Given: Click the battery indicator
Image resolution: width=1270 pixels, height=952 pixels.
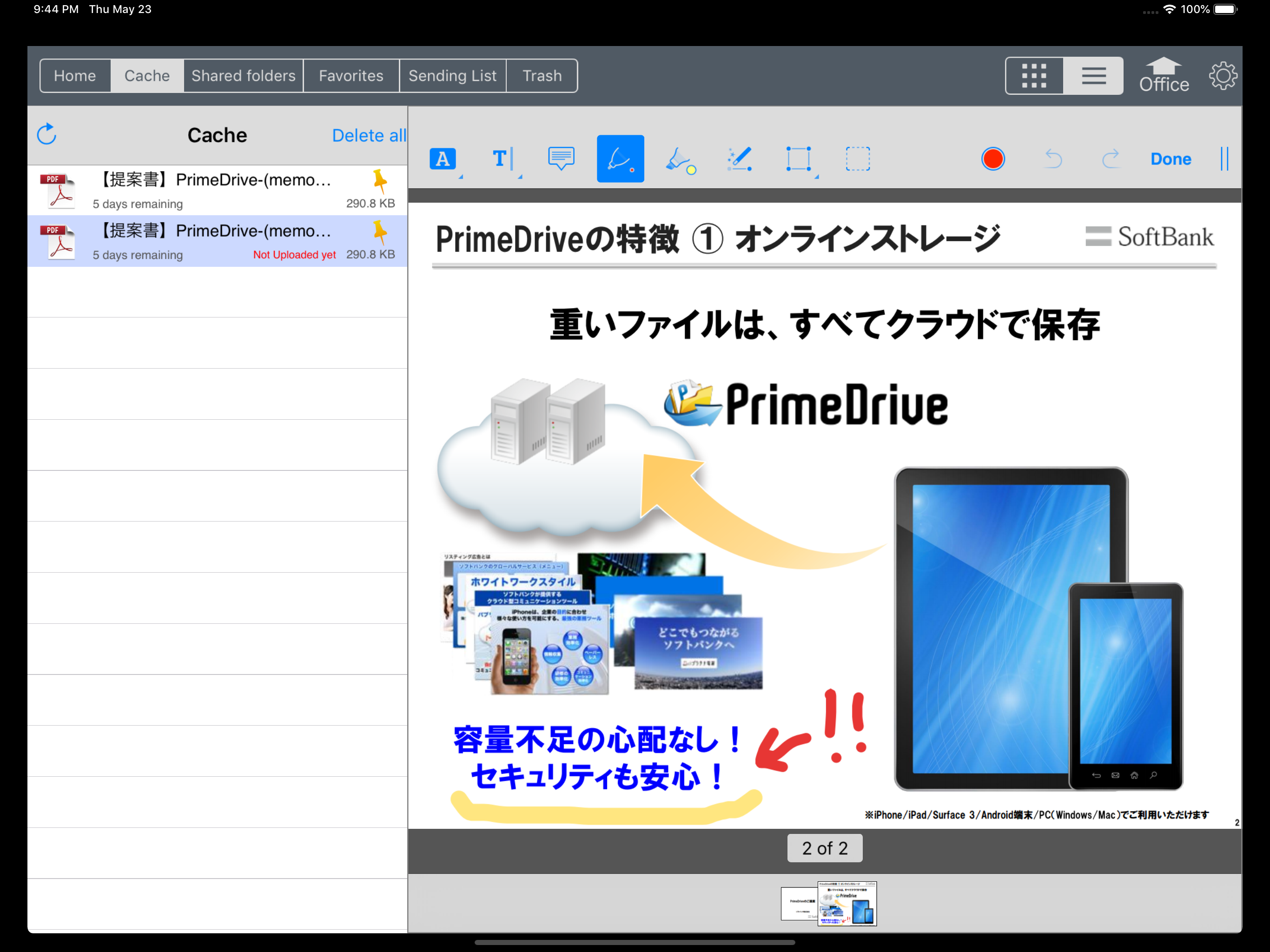Looking at the screenshot, I should 1225,9.
